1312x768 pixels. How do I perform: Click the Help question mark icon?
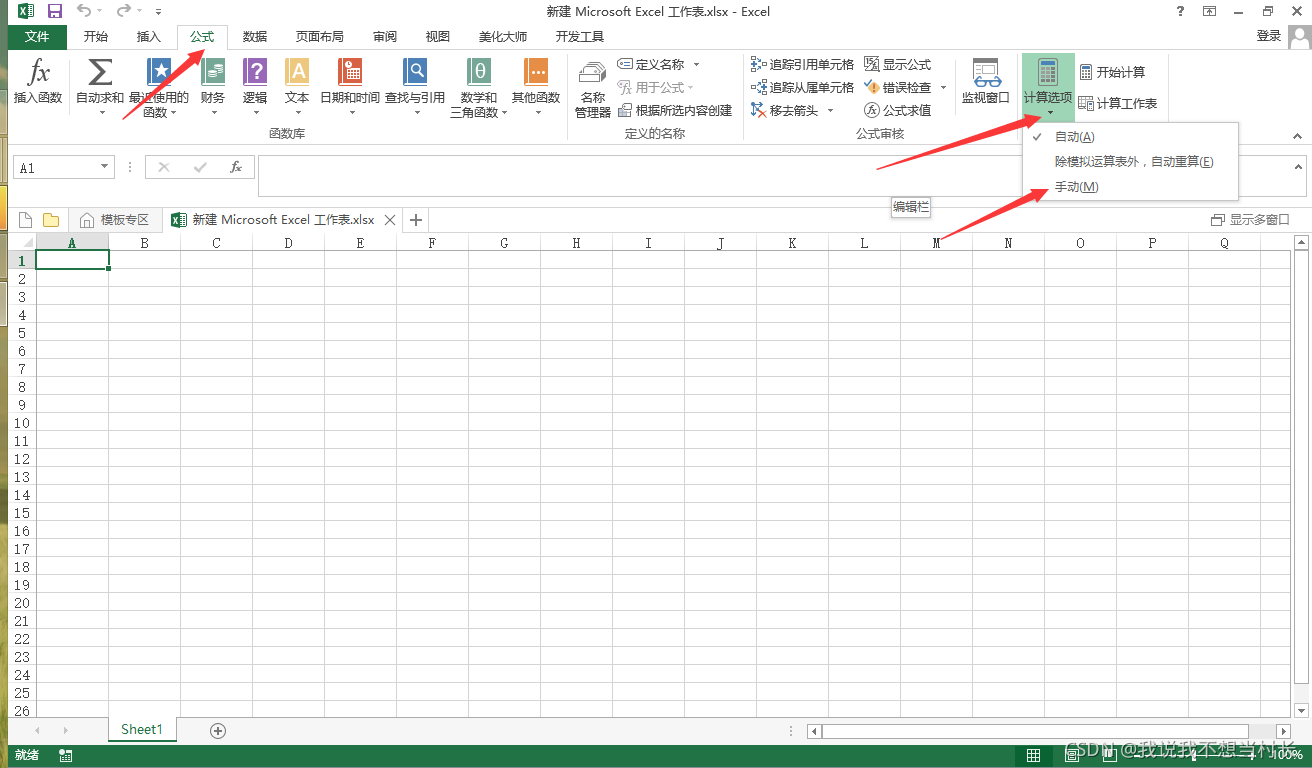(1180, 11)
